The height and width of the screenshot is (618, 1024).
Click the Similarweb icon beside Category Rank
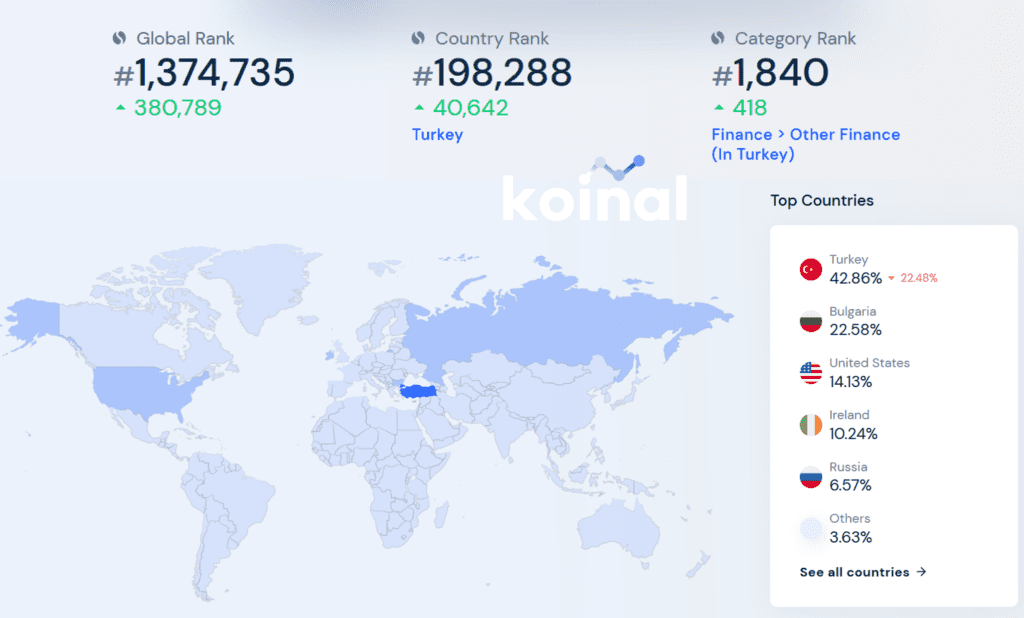717,39
